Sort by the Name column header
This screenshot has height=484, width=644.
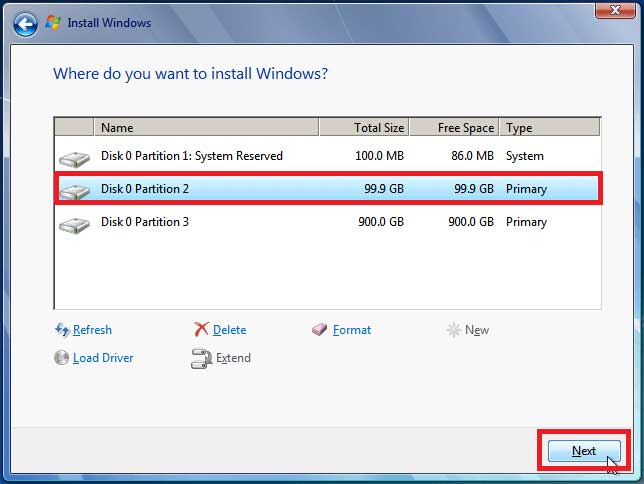tap(207, 127)
